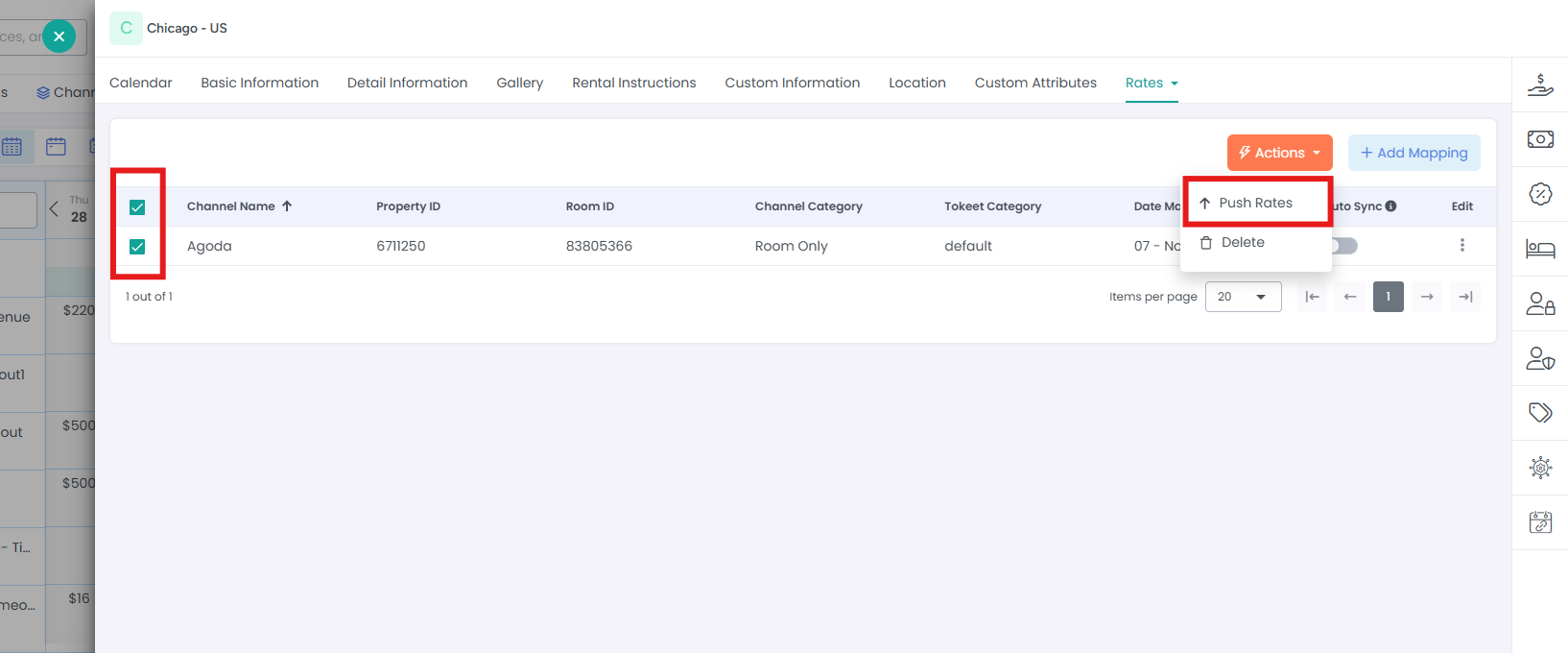Click the default Tokeet category cell
The width and height of the screenshot is (1568, 653).
(x=967, y=246)
